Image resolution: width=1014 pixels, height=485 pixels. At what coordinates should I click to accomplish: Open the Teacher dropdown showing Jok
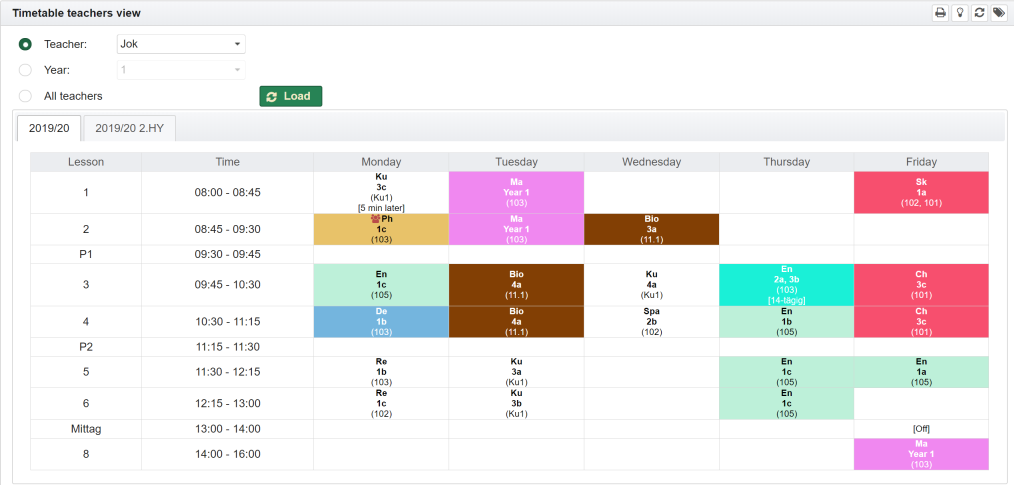(x=181, y=44)
